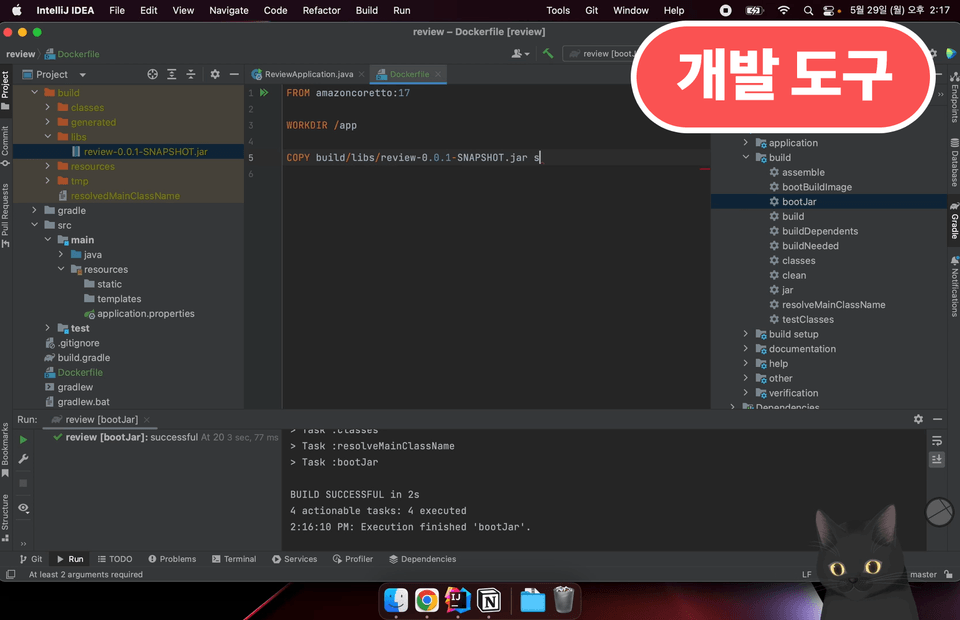Image resolution: width=960 pixels, height=620 pixels.
Task: Close the review [bootJar] run tab
Action: click(146, 420)
